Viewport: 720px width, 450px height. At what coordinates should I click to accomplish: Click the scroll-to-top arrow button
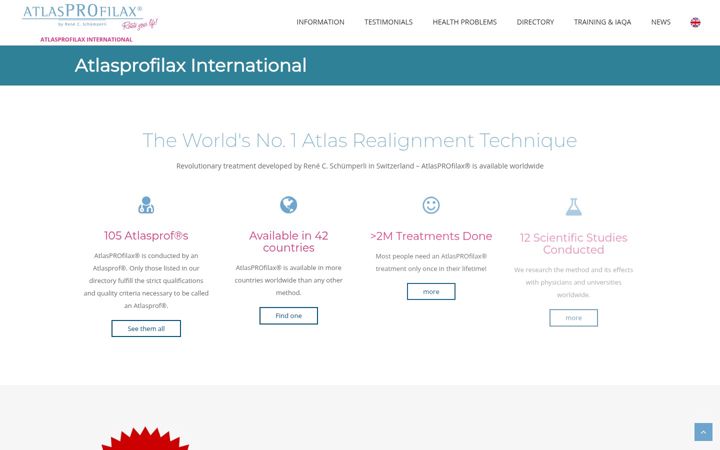703,432
